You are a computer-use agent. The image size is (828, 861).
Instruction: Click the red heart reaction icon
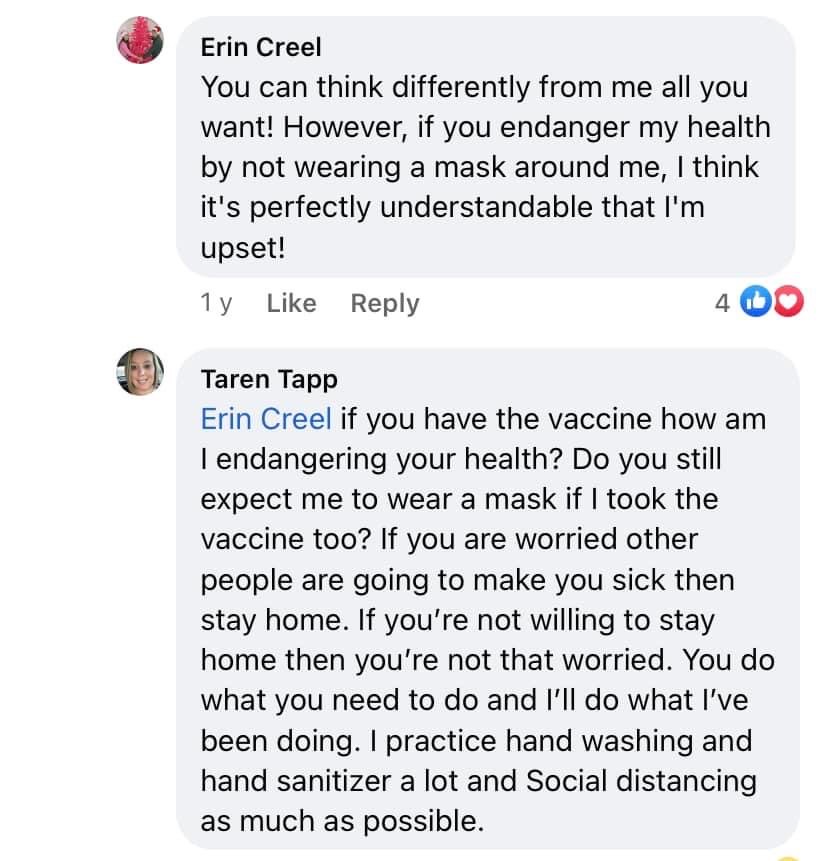point(789,303)
